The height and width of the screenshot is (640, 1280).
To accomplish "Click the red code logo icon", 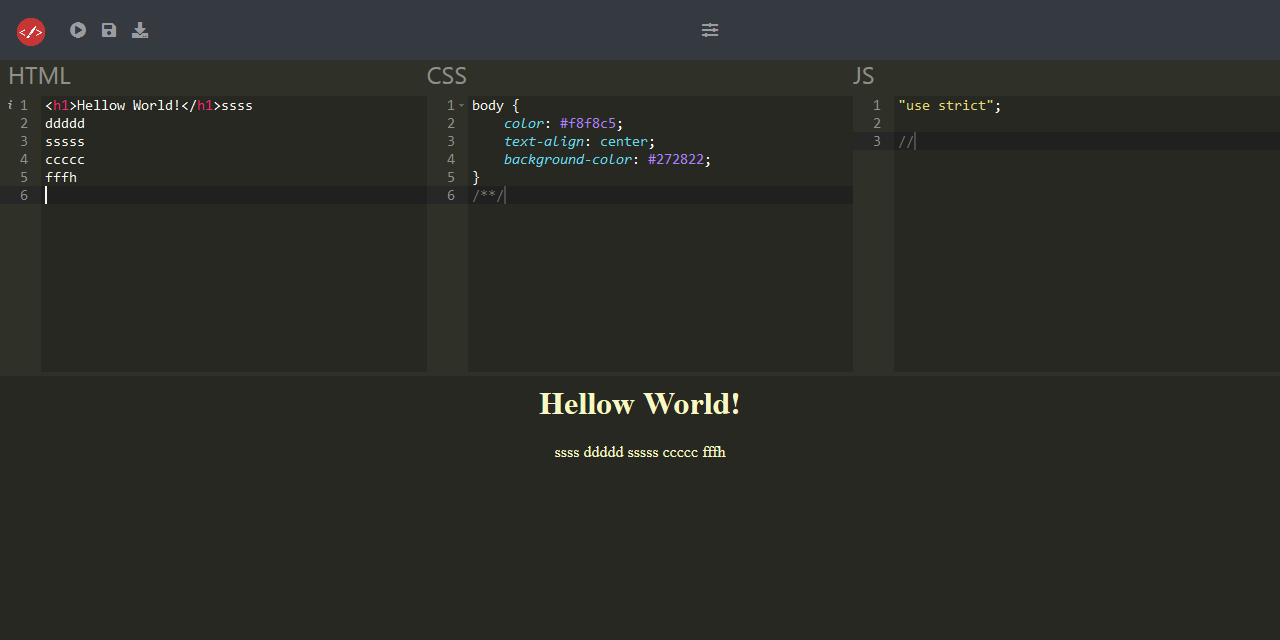I will tap(31, 32).
